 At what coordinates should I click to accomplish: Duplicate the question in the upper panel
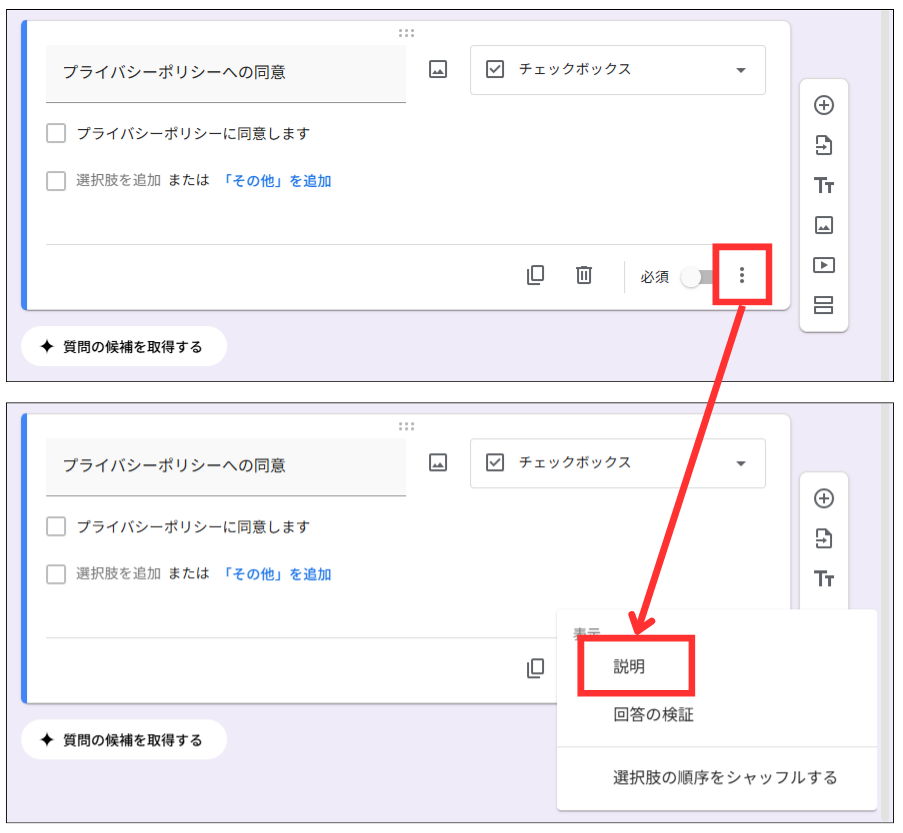click(x=536, y=275)
